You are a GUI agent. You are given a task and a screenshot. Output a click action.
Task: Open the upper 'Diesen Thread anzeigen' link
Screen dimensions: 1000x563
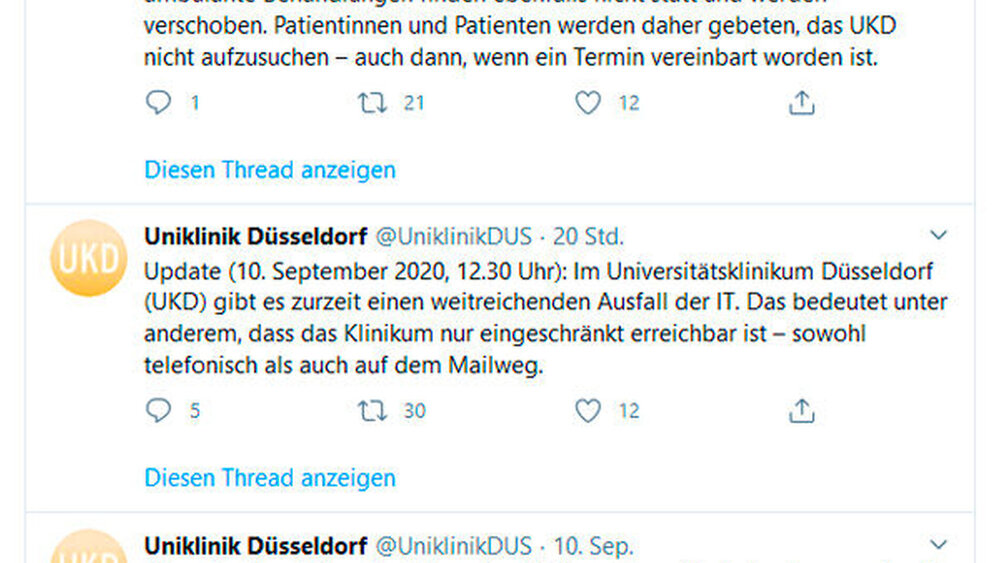click(270, 170)
